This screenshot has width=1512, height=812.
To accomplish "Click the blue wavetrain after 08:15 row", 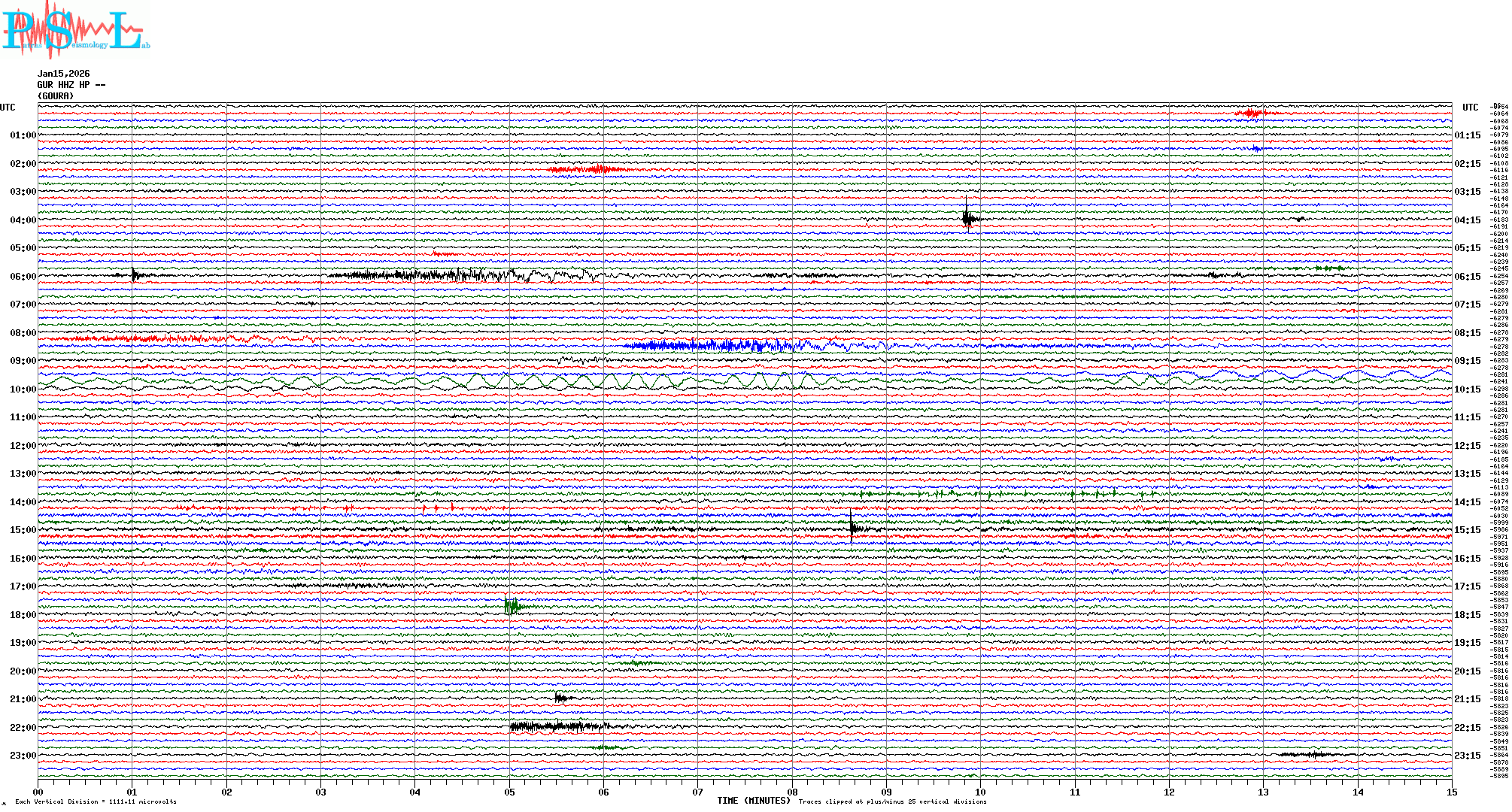I will click(x=722, y=346).
